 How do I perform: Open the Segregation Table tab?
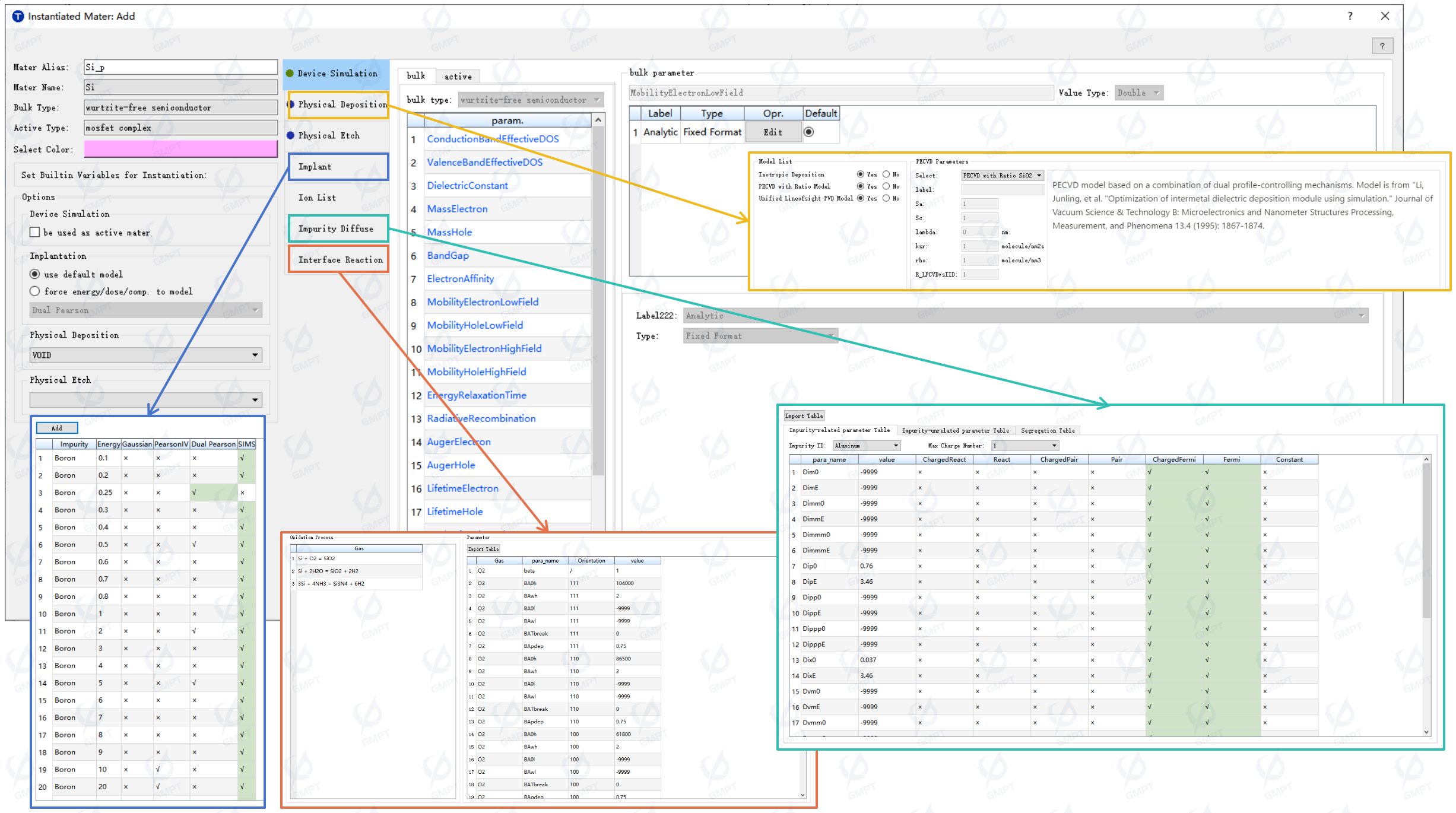point(1048,430)
